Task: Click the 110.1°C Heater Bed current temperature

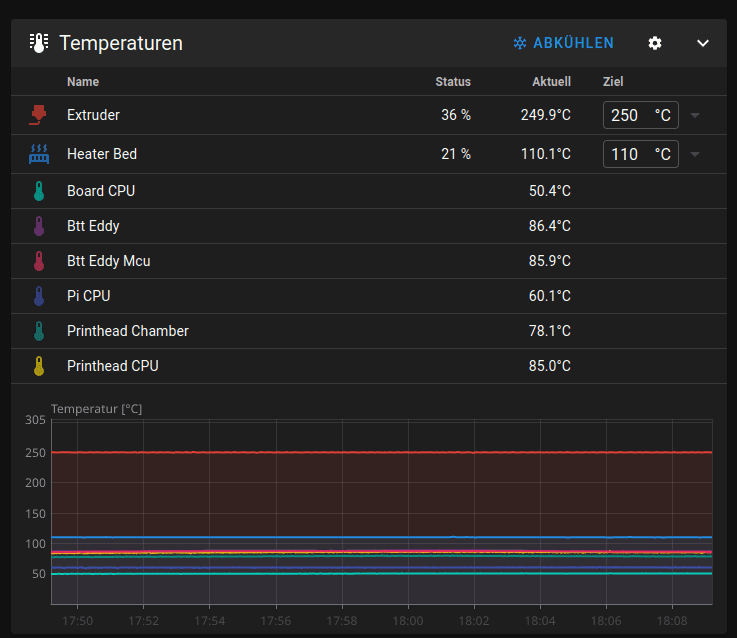Action: 546,154
